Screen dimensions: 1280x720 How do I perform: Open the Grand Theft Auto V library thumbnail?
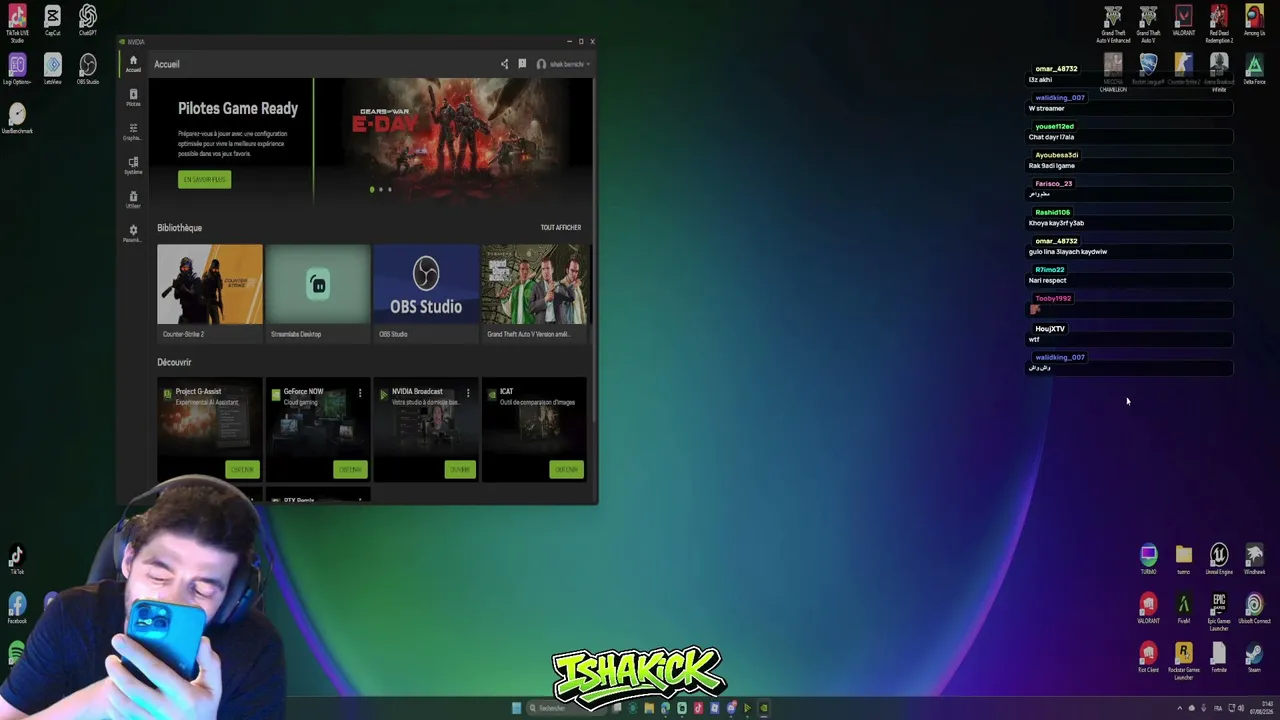tap(534, 284)
